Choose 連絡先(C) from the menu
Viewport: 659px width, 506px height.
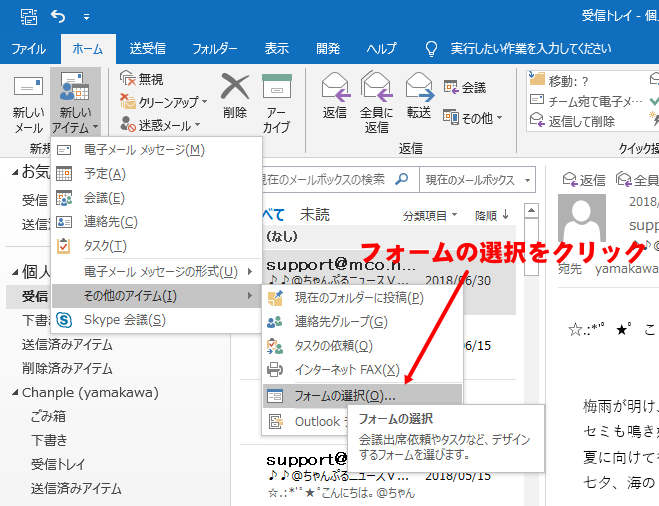click(156, 222)
